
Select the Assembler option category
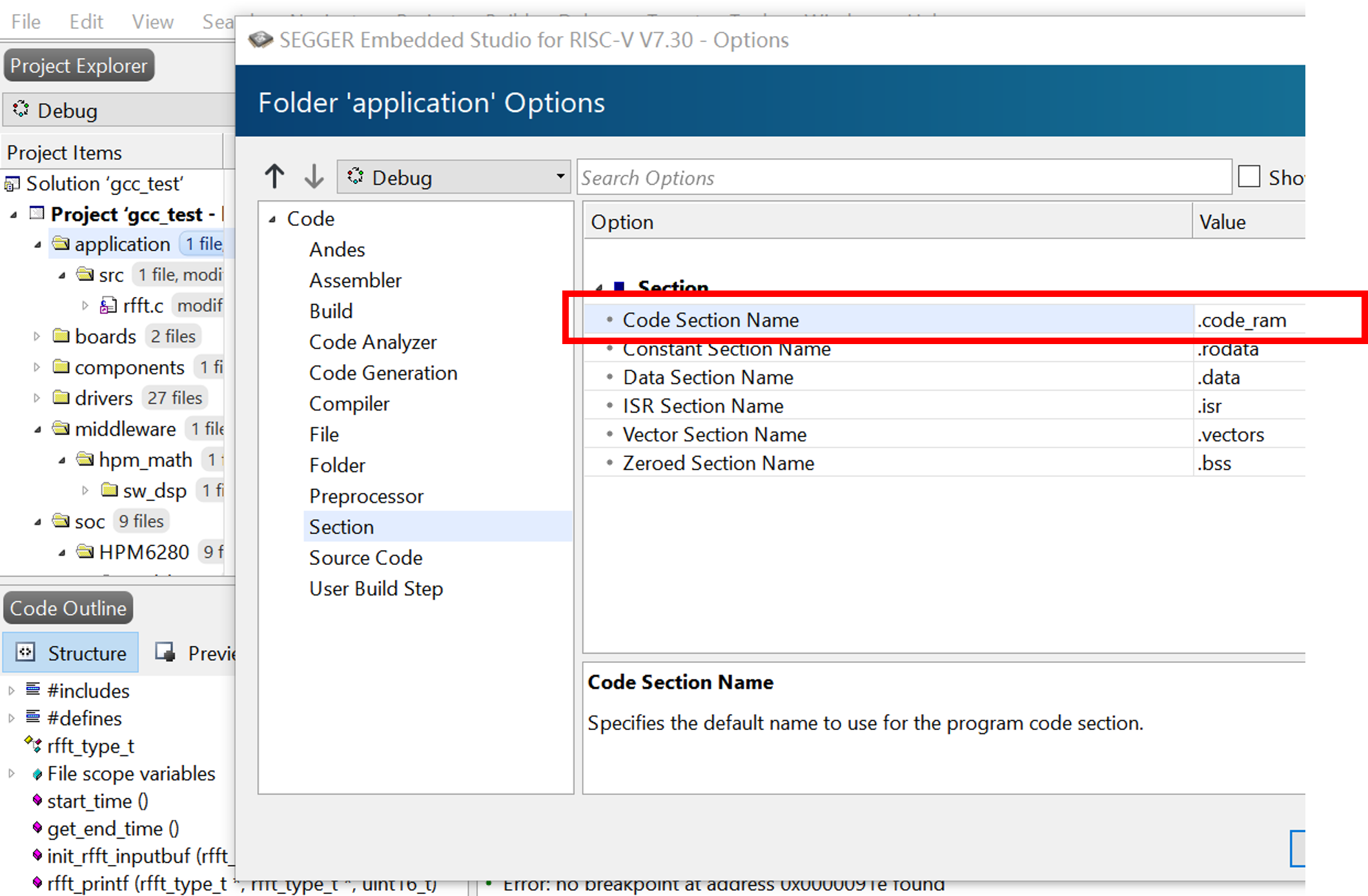click(x=355, y=281)
